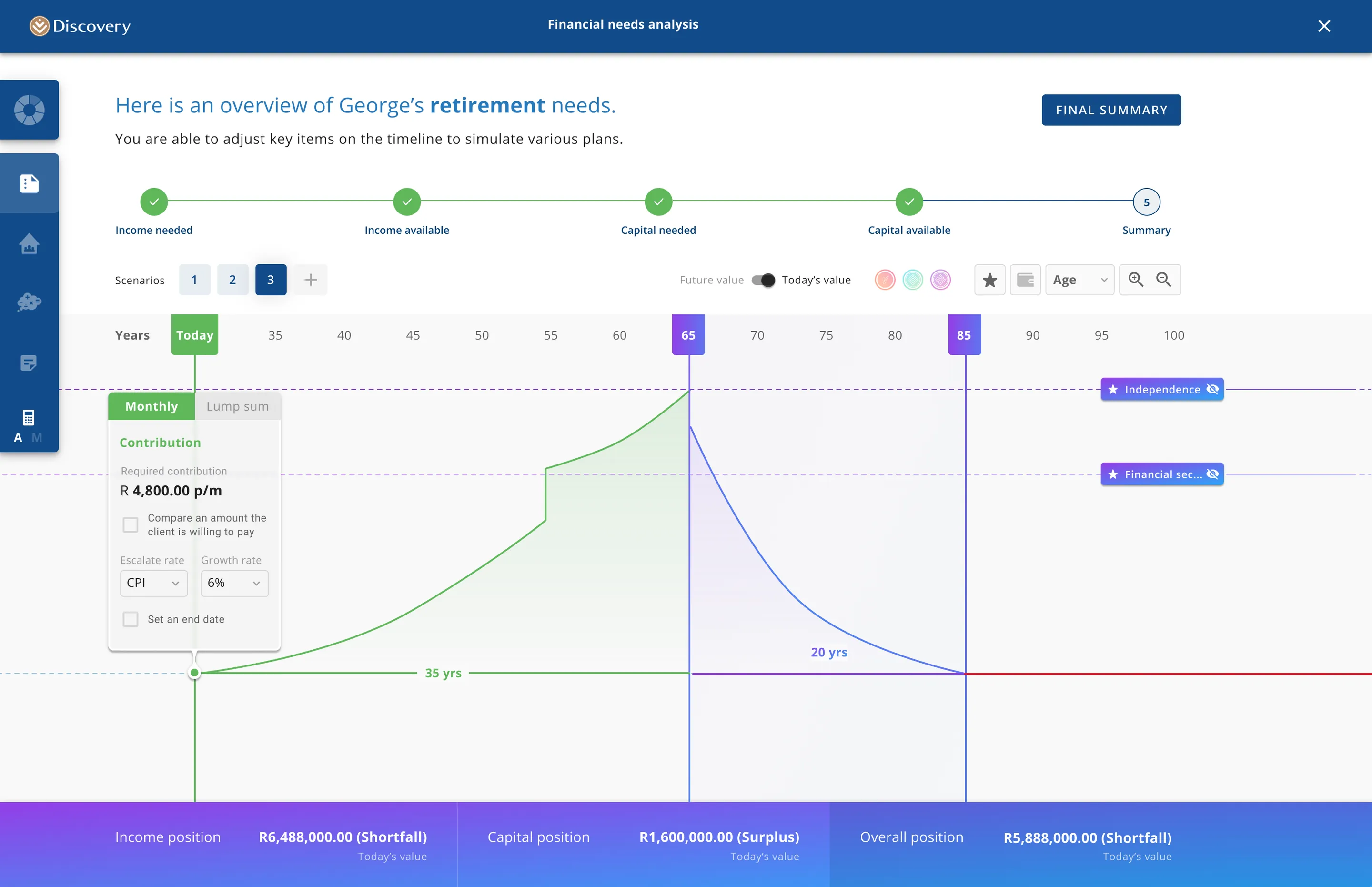The height and width of the screenshot is (887, 1372).
Task: Add a new scenario with plus
Action: click(311, 280)
